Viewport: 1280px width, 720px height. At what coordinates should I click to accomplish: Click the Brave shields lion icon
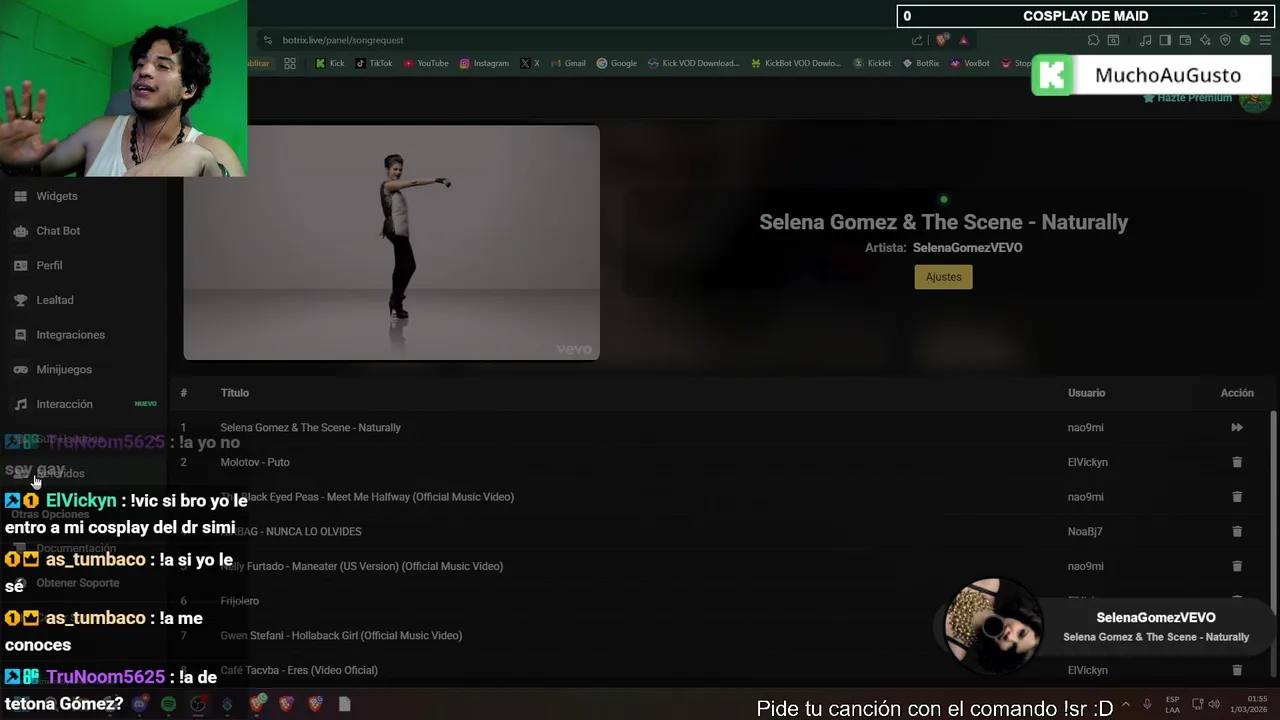(942, 40)
